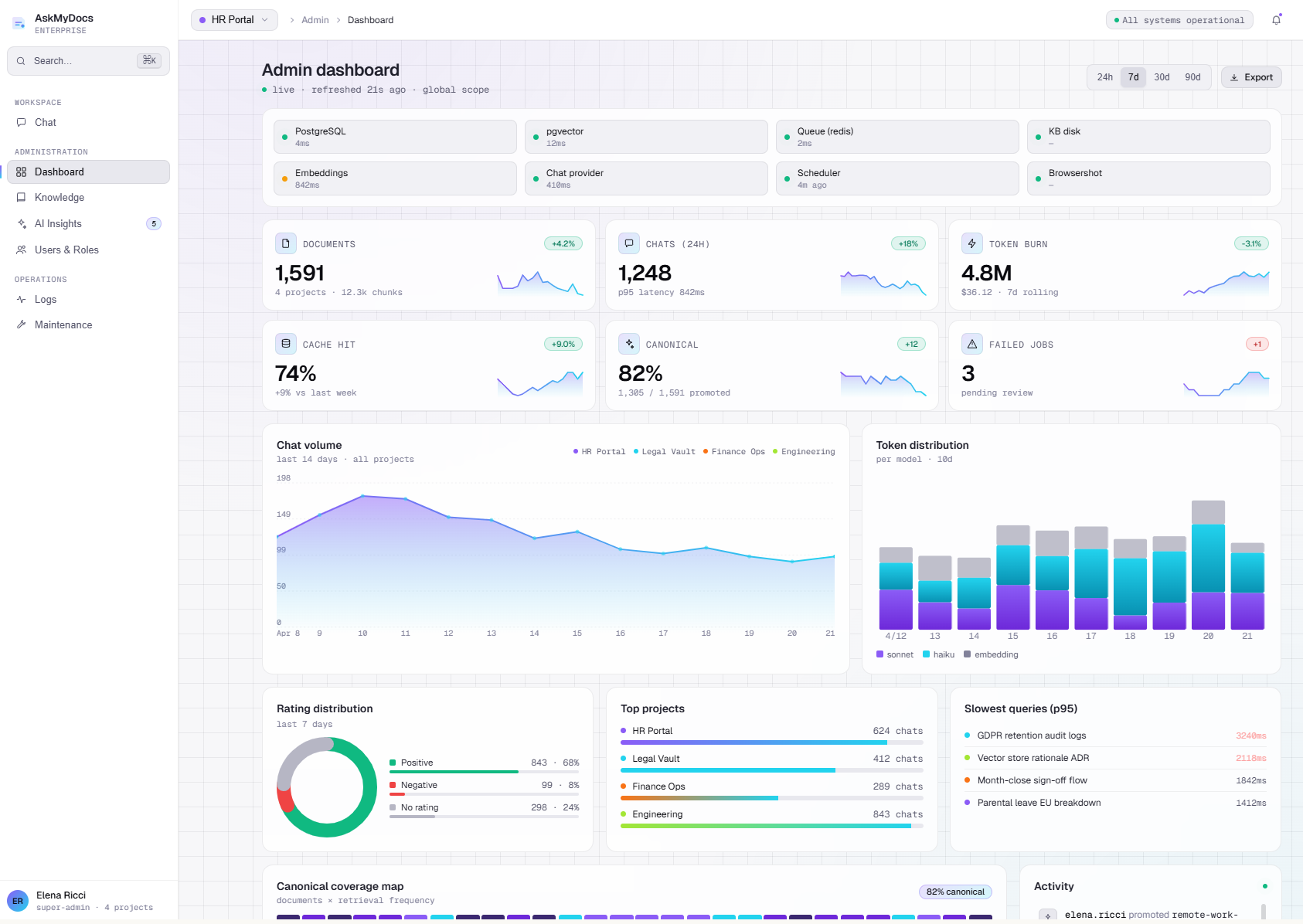Click the Admin breadcrumb link
The image size is (1303, 924).
pos(315,20)
